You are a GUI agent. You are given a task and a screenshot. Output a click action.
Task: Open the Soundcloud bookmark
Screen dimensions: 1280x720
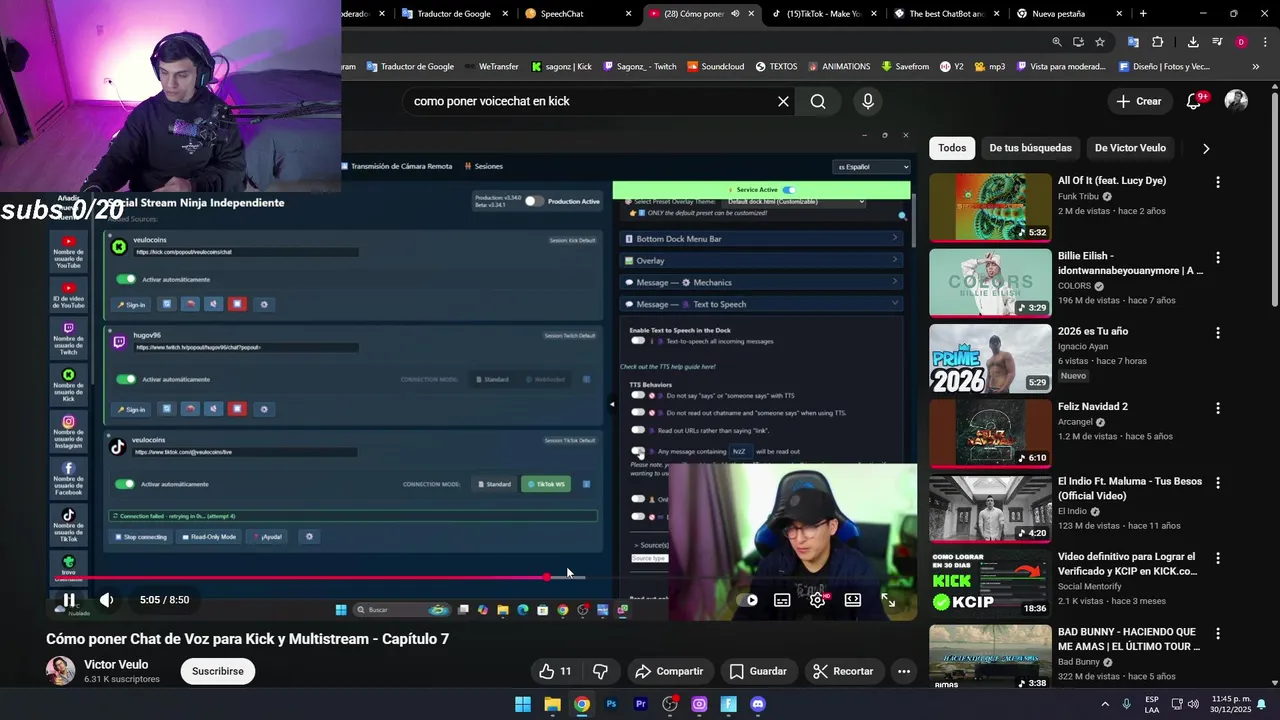pyautogui.click(x=715, y=67)
